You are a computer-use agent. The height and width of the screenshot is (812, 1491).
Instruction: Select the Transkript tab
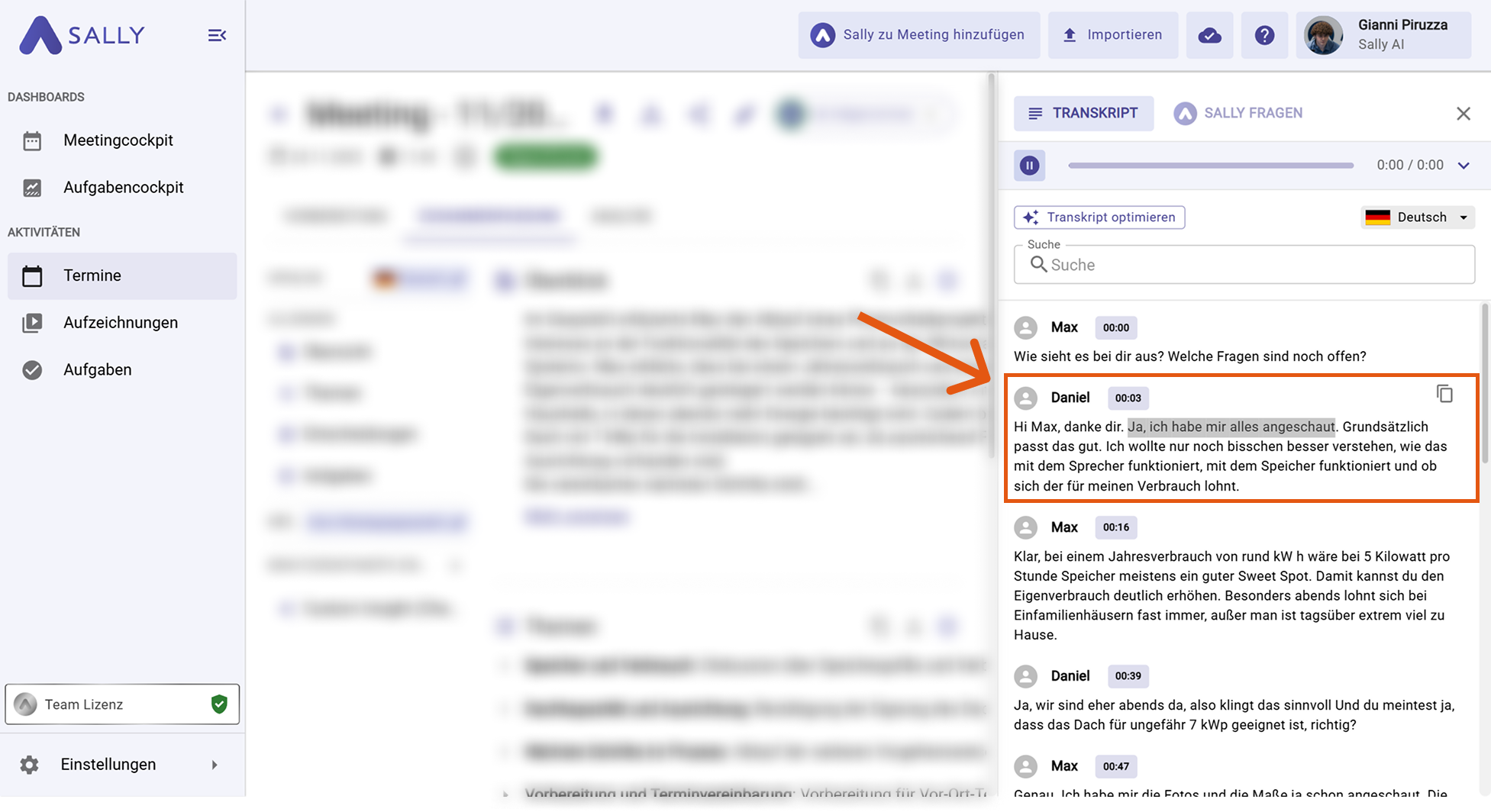tap(1083, 114)
